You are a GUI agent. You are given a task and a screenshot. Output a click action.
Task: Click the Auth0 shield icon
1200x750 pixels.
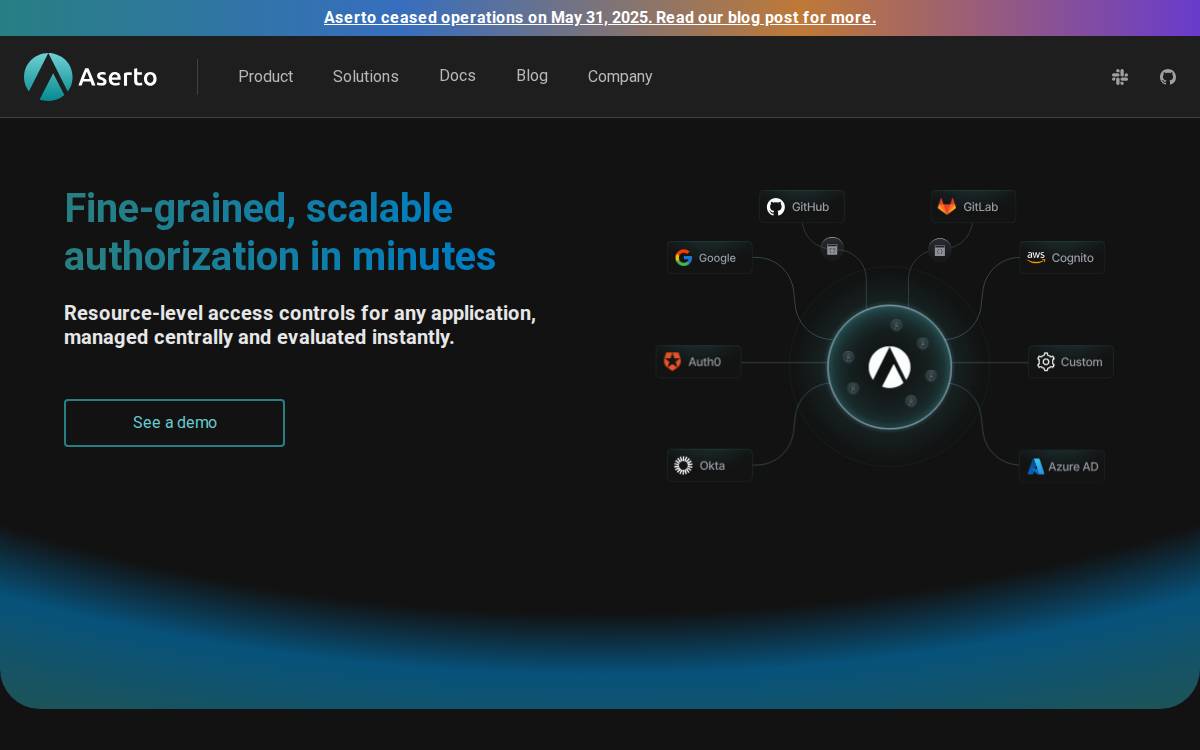(673, 362)
